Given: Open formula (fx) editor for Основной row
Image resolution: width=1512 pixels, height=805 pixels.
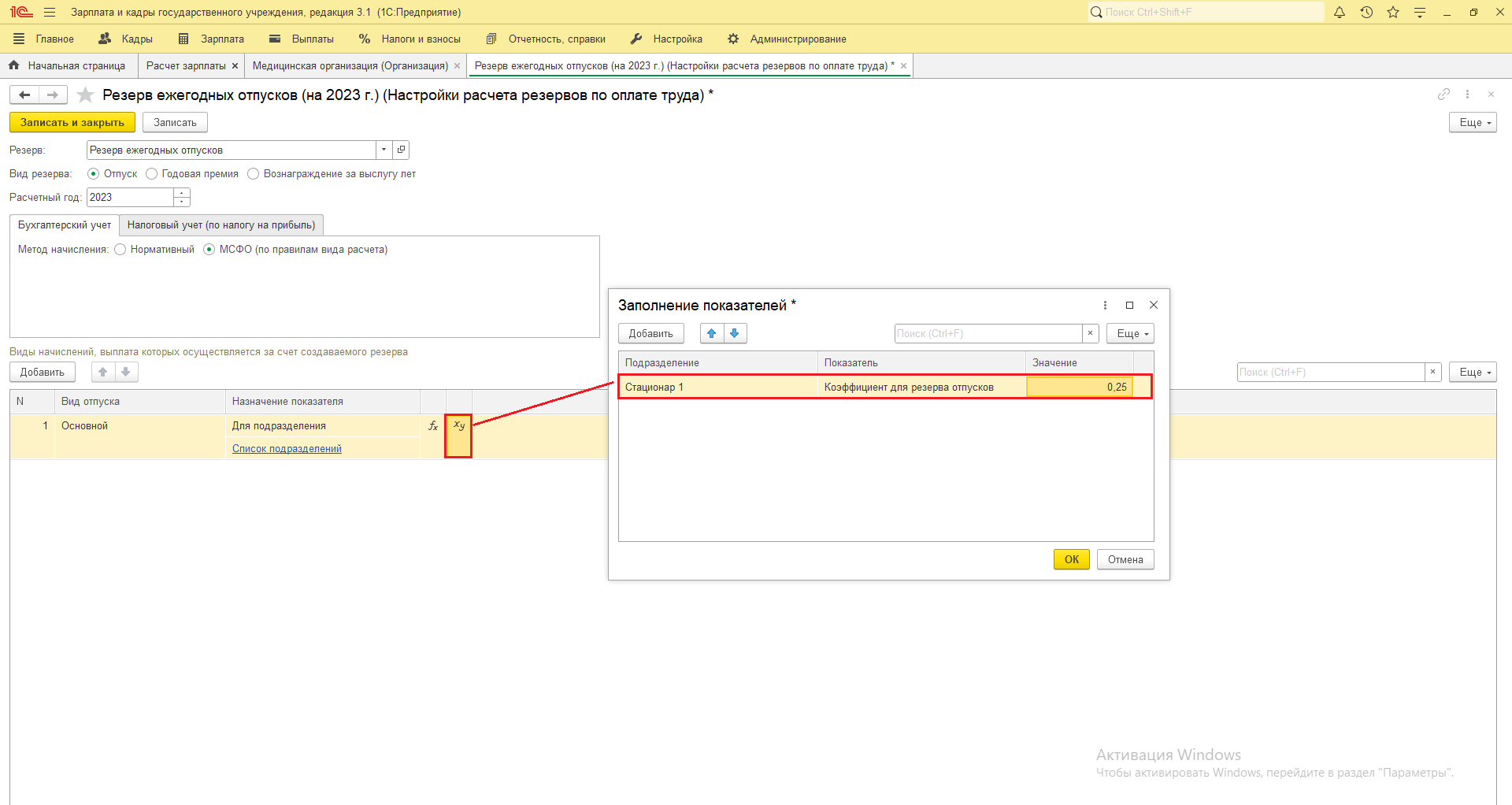Looking at the screenshot, I should tap(432, 425).
